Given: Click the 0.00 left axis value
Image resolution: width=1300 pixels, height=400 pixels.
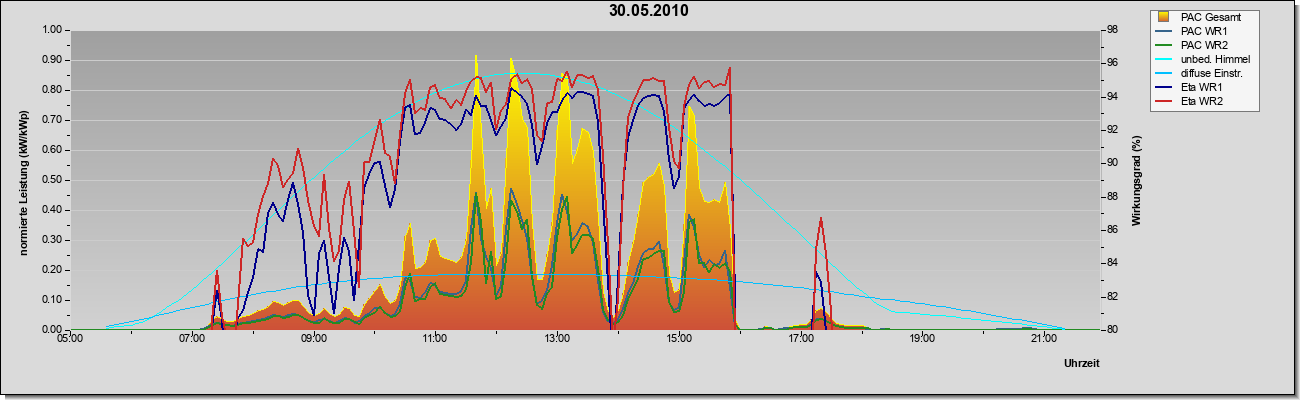Looking at the screenshot, I should point(51,330).
